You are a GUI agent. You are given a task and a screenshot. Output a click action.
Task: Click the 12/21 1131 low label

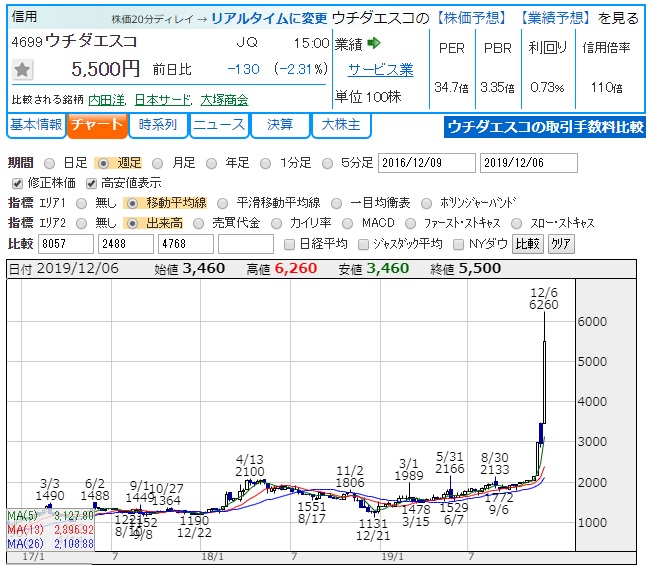373,529
